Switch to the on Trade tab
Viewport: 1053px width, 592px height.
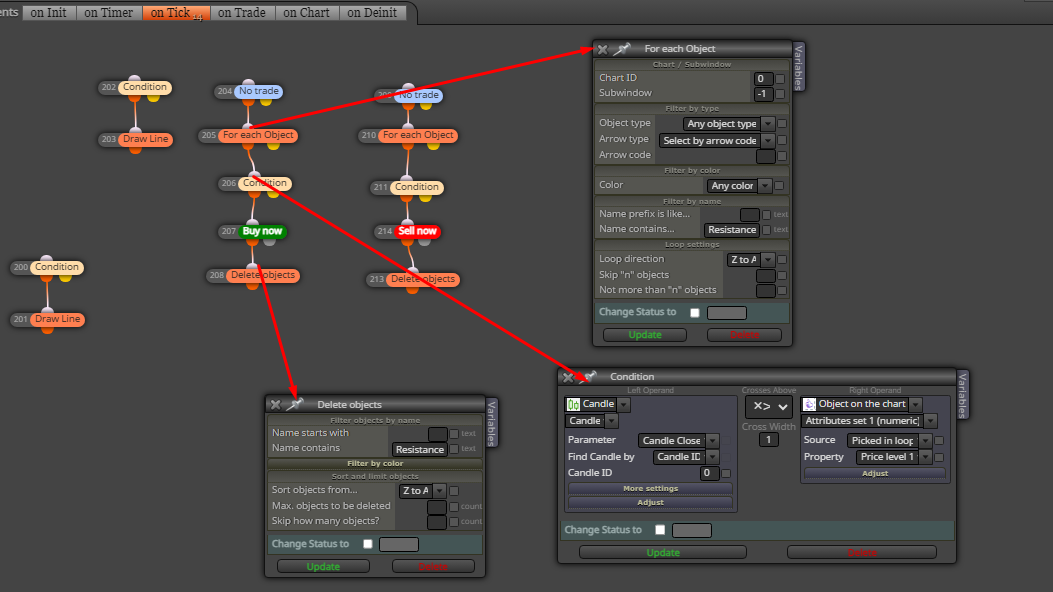point(242,13)
